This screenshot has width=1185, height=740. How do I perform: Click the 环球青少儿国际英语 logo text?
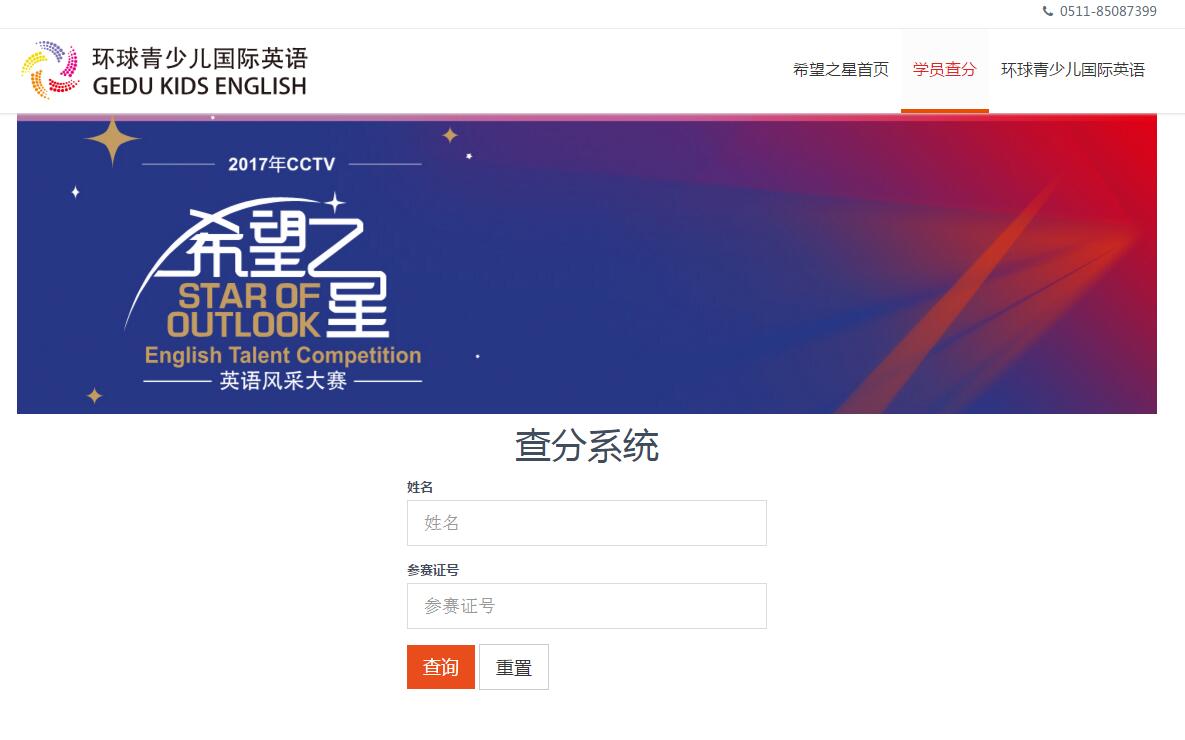click(200, 58)
